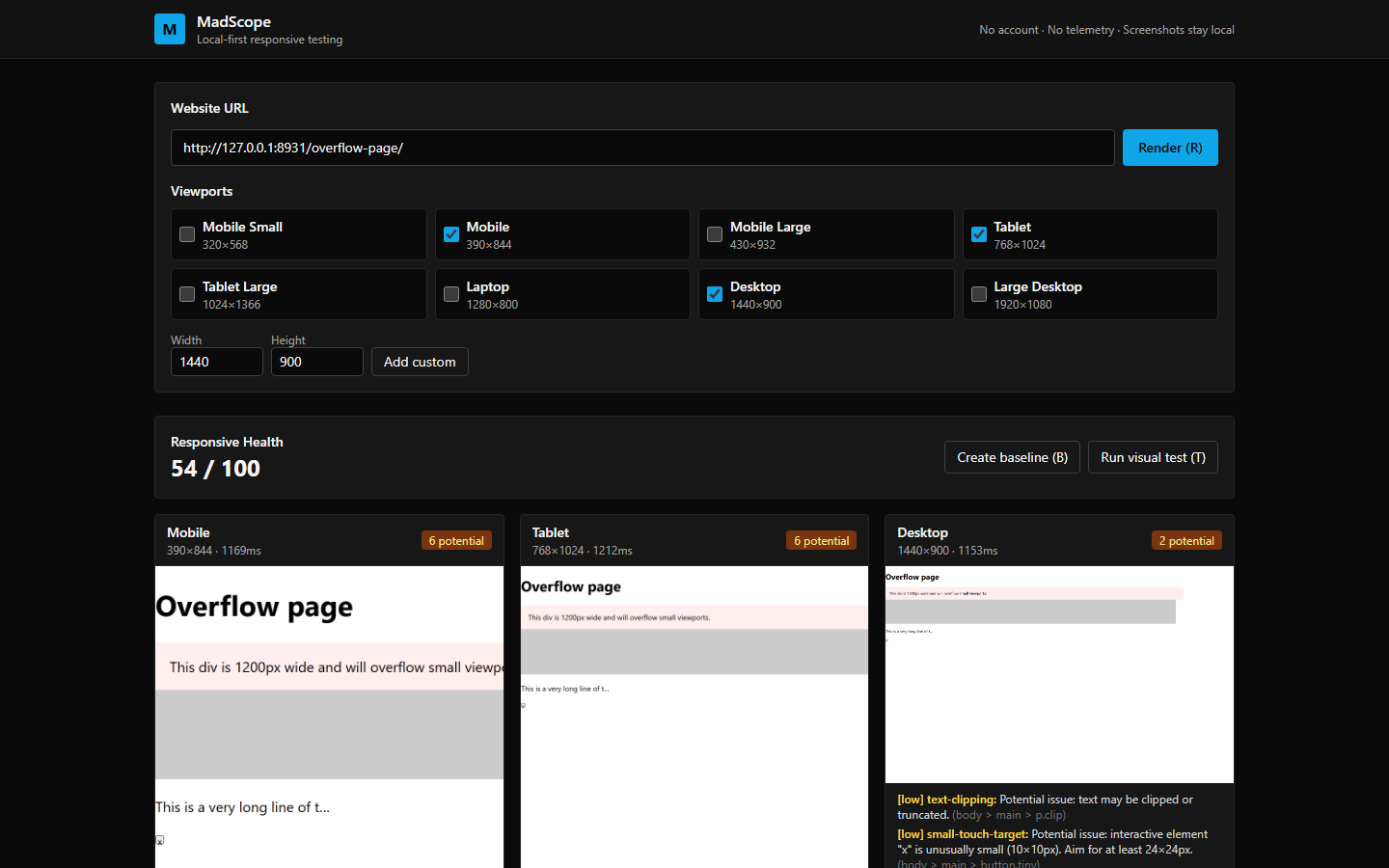Enable the Tablet Large 1024×1366 viewport
1389x868 pixels.
[x=187, y=294]
